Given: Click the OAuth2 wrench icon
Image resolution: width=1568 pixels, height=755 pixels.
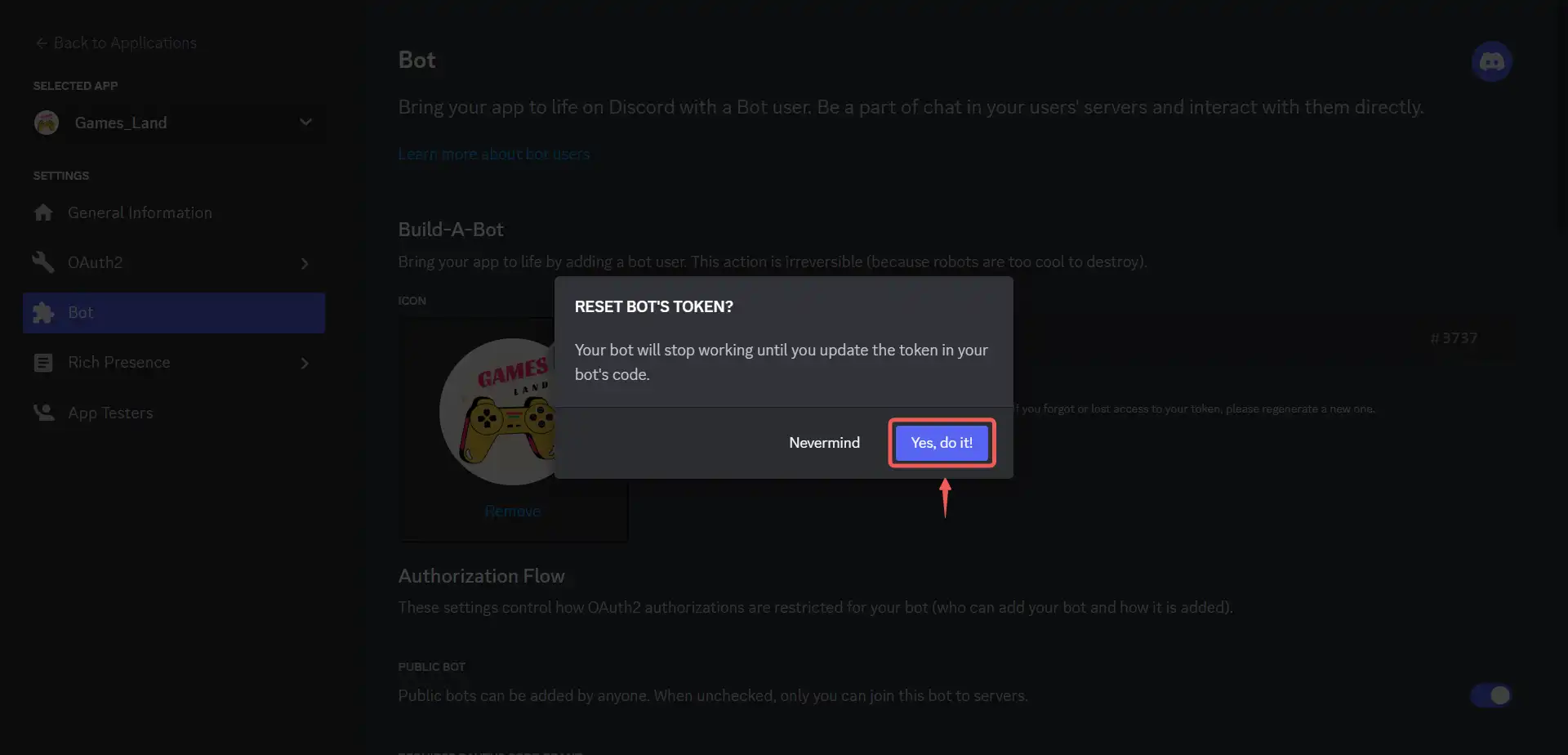Looking at the screenshot, I should point(43,262).
